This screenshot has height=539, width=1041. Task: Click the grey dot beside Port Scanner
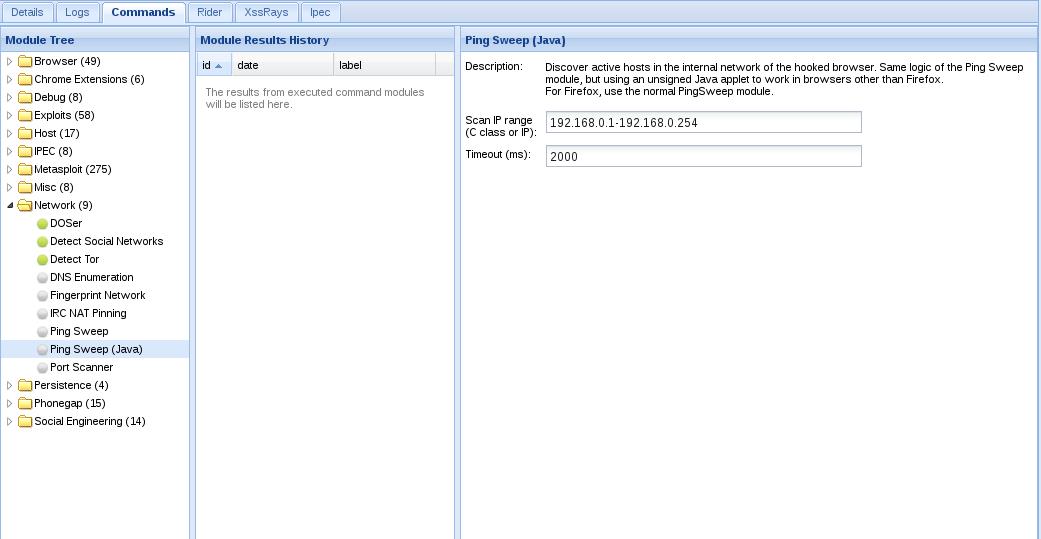[x=42, y=368]
